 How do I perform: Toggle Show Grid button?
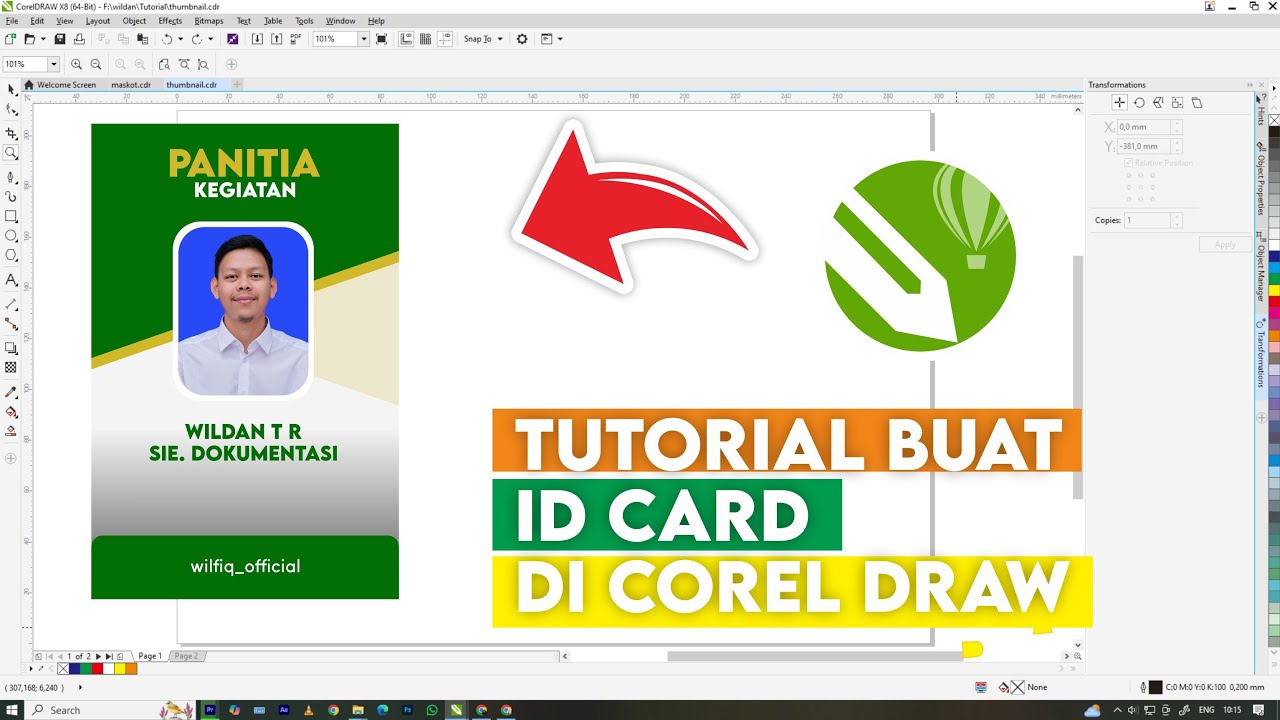425,39
